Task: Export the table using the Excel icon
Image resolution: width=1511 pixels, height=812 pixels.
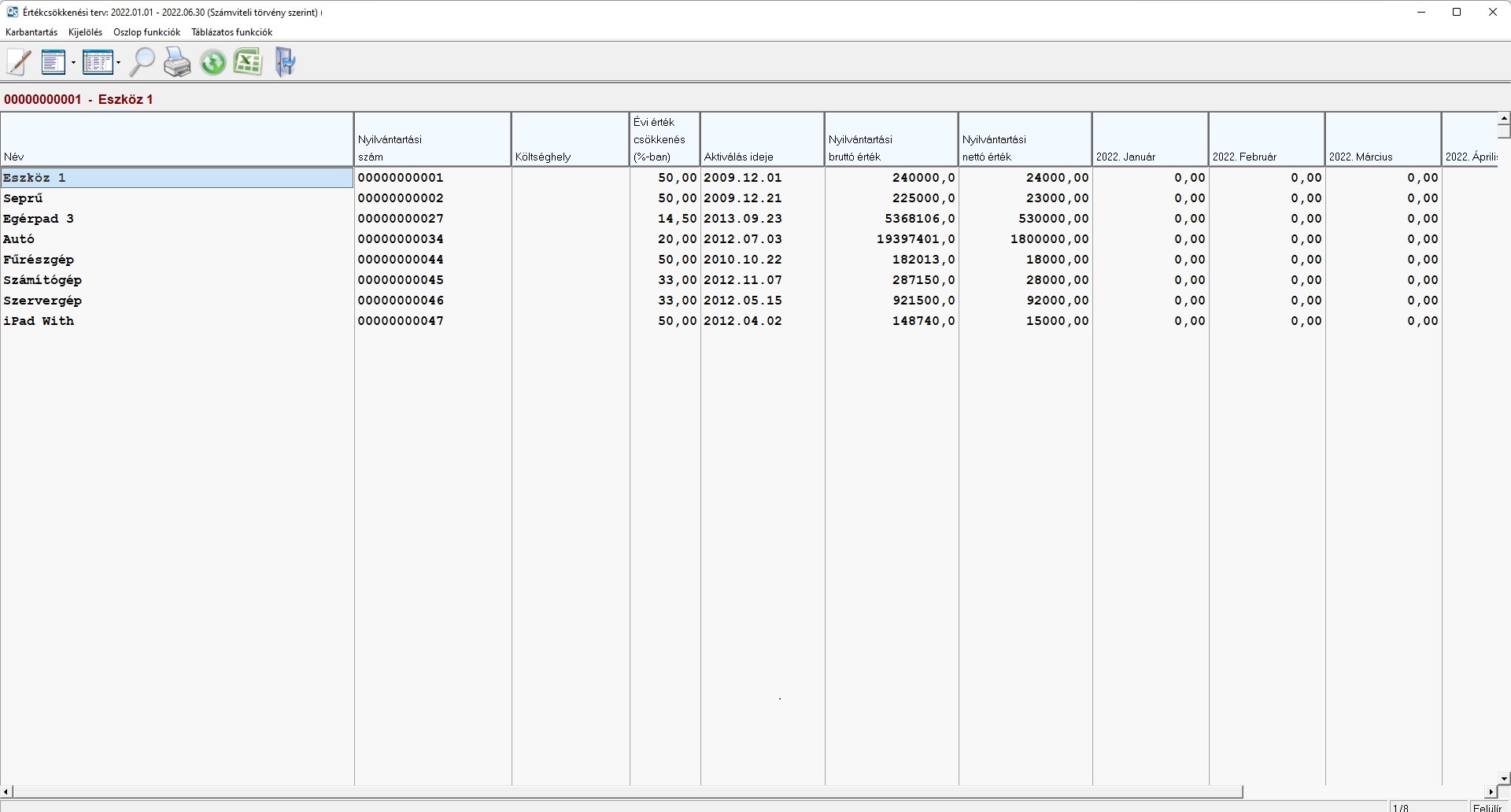Action: (248, 62)
